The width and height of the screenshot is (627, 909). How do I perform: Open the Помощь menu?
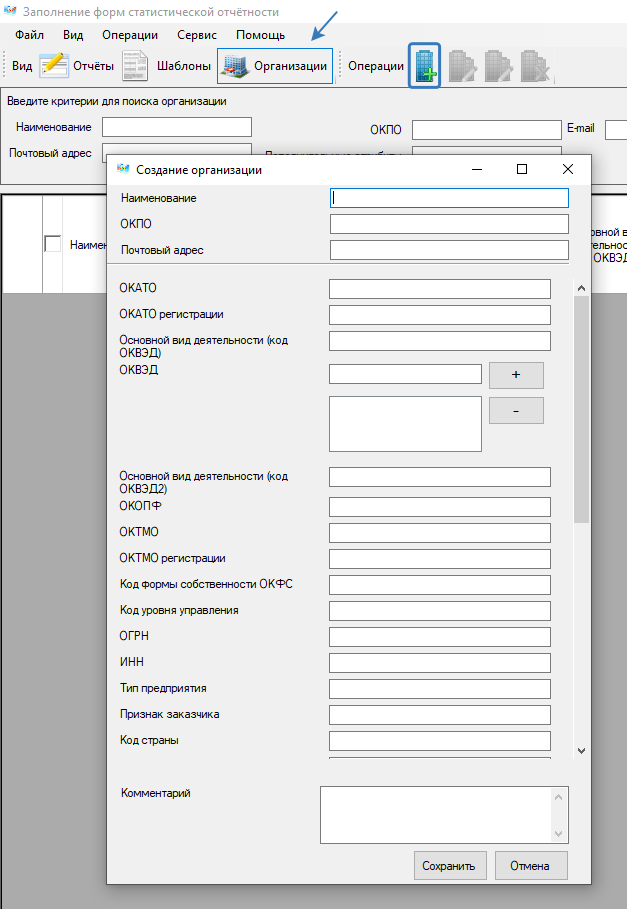coord(260,35)
